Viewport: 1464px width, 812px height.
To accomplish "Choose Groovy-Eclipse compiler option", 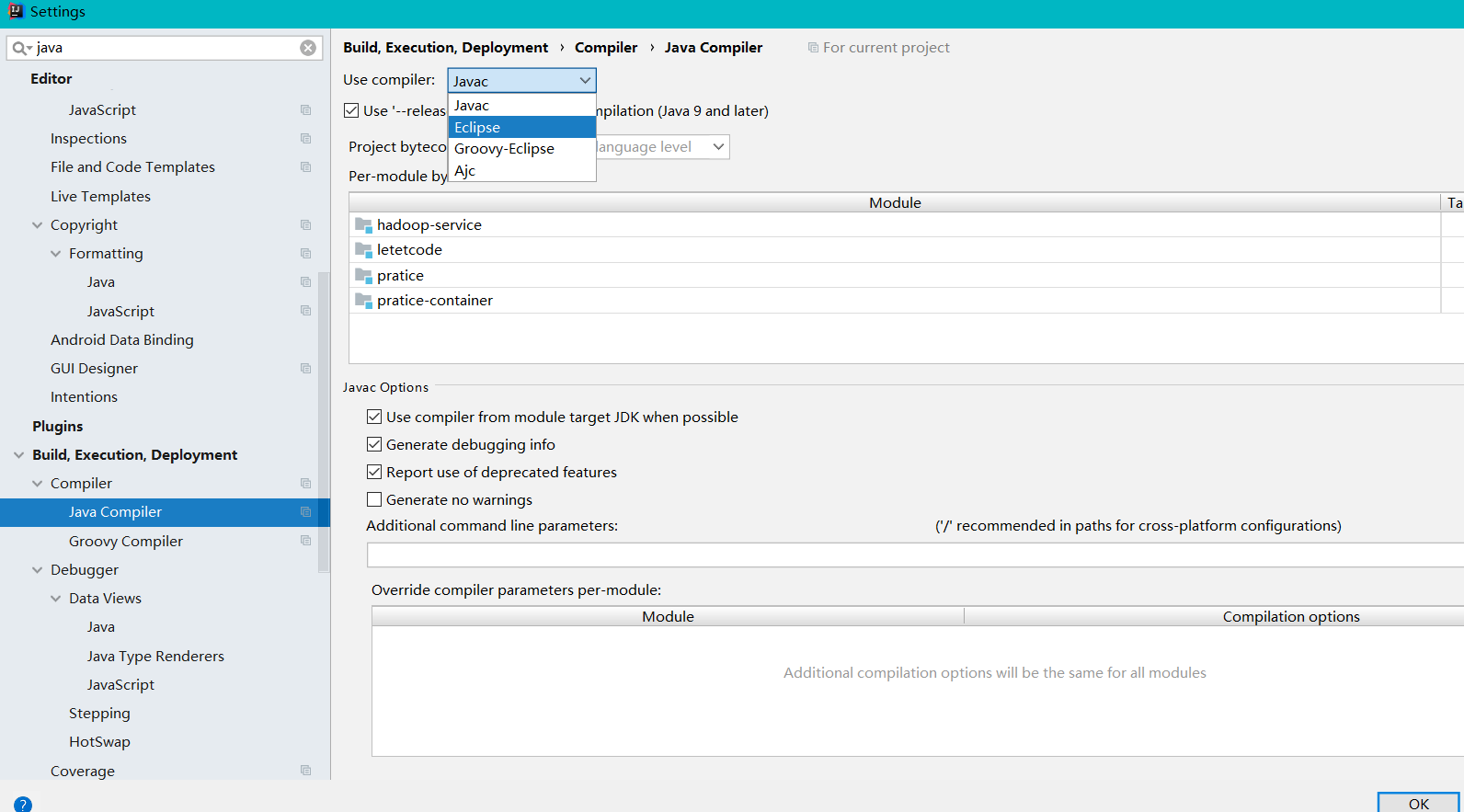I will tap(521, 148).
